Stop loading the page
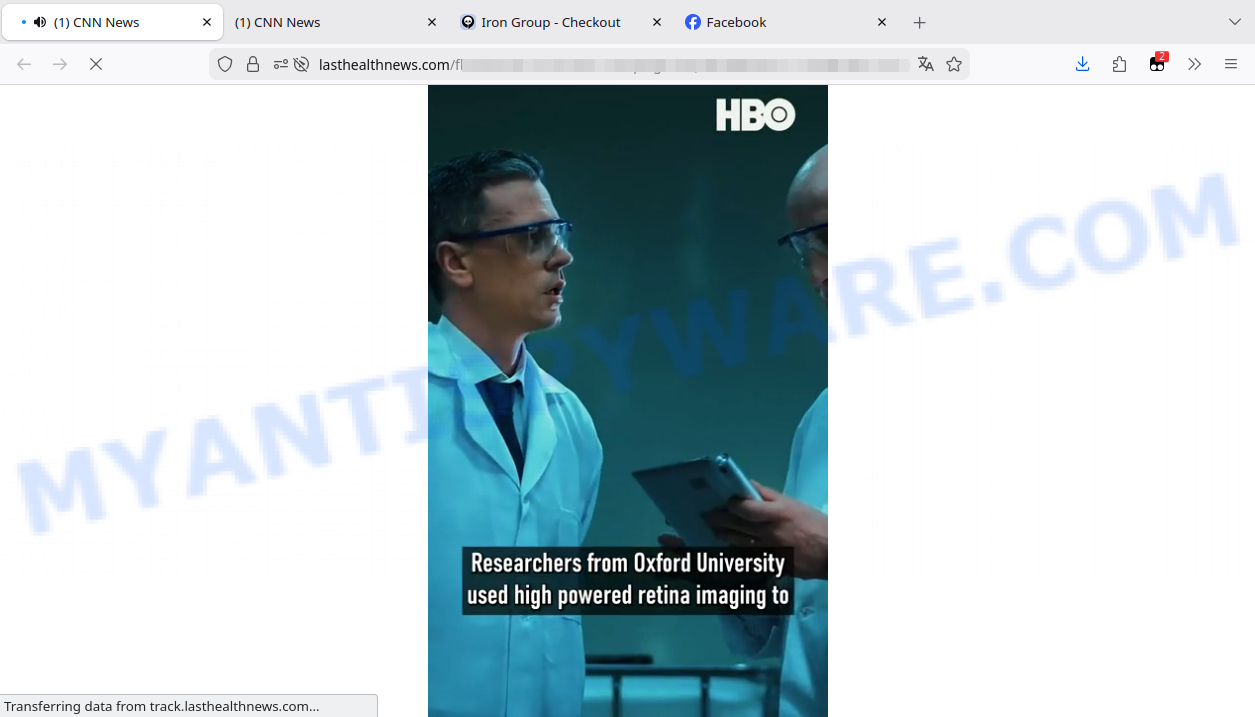This screenshot has width=1255, height=717. pos(96,64)
